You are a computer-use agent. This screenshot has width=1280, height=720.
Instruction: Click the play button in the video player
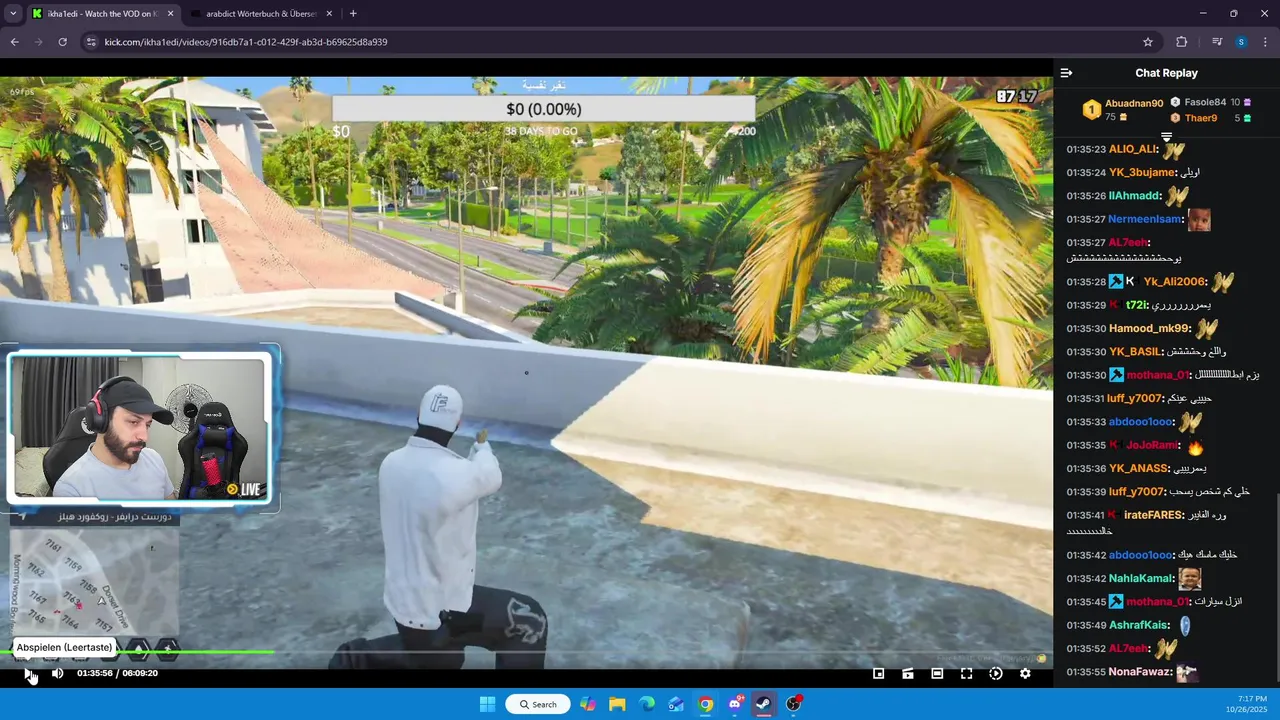tap(28, 673)
